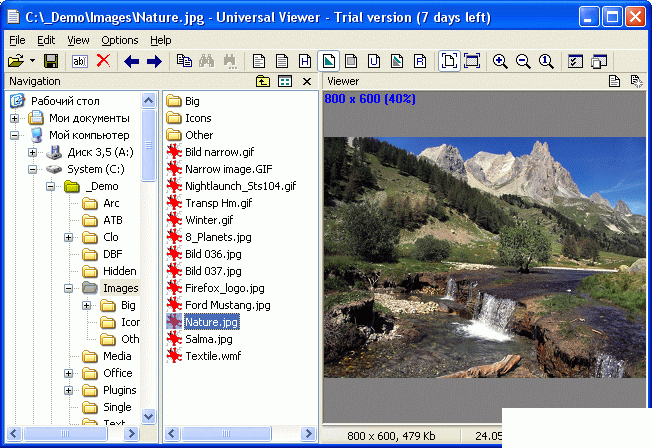Open the dropdown arrow next to Open
The image size is (652, 448).
[x=32, y=61]
